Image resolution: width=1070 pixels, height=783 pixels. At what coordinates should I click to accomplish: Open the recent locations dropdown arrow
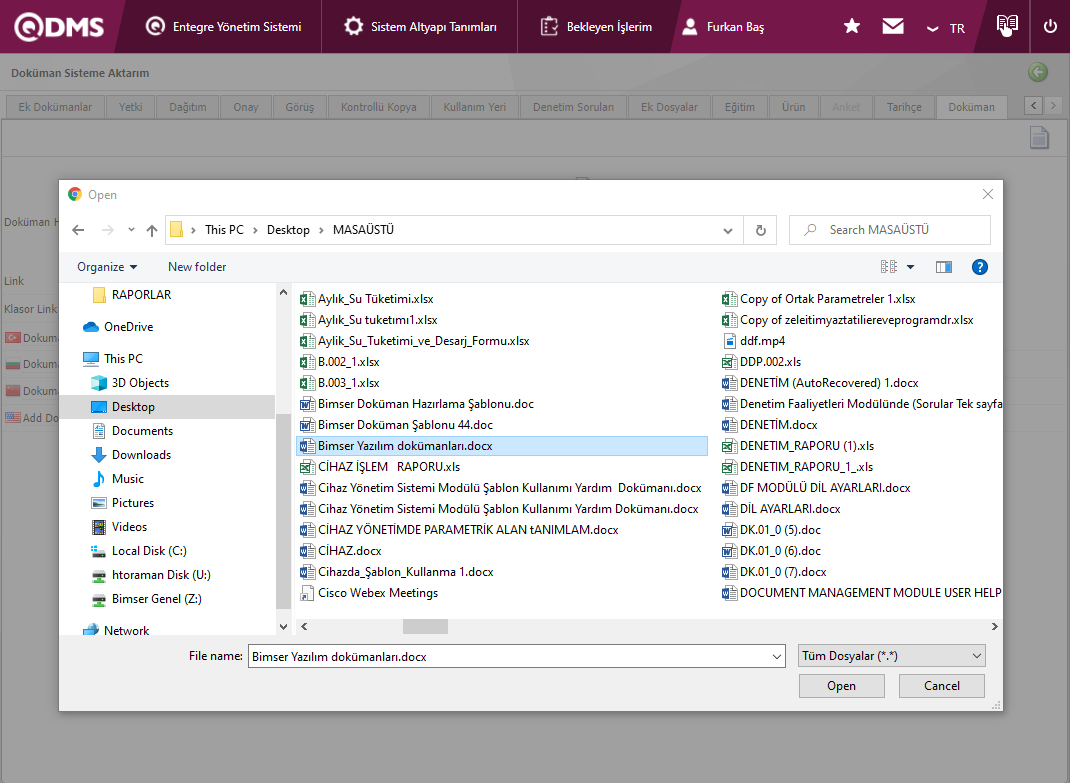point(131,230)
